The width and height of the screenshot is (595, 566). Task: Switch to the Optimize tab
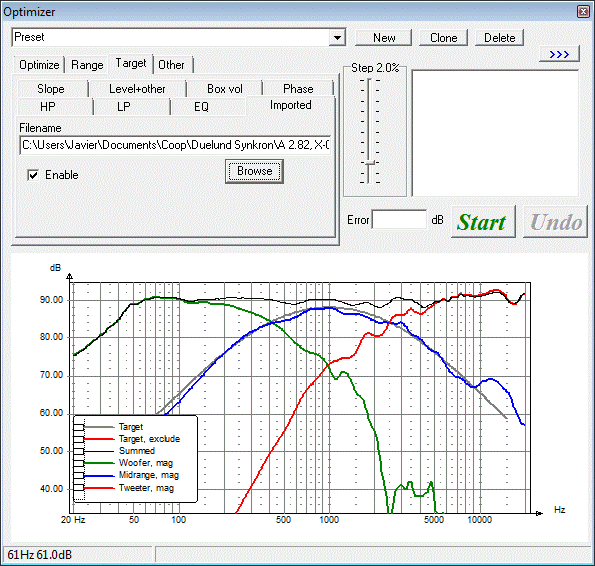(39, 65)
